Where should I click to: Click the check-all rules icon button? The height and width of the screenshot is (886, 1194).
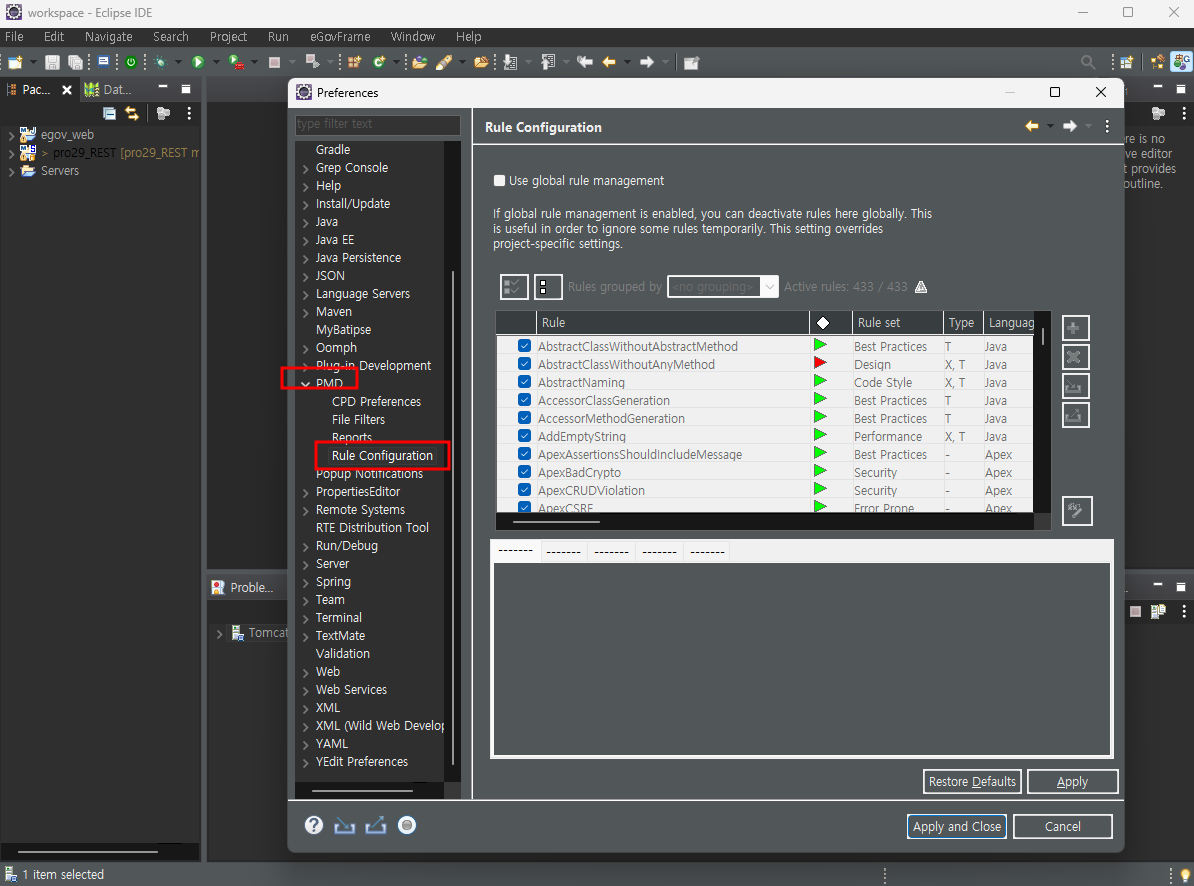514,287
